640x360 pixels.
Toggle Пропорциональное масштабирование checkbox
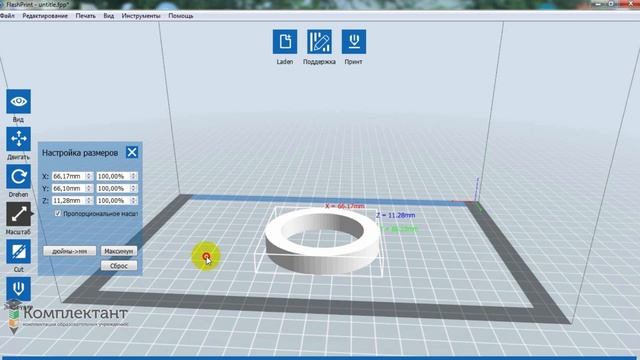[58, 213]
